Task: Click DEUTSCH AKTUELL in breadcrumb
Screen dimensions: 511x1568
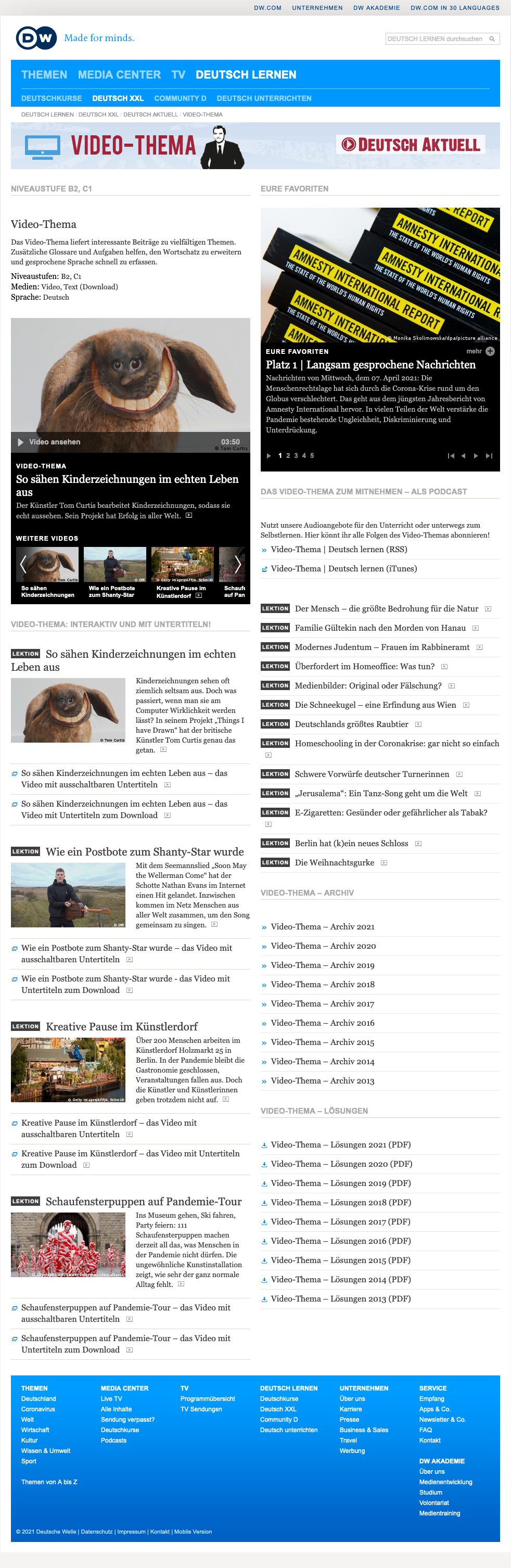Action: (151, 114)
